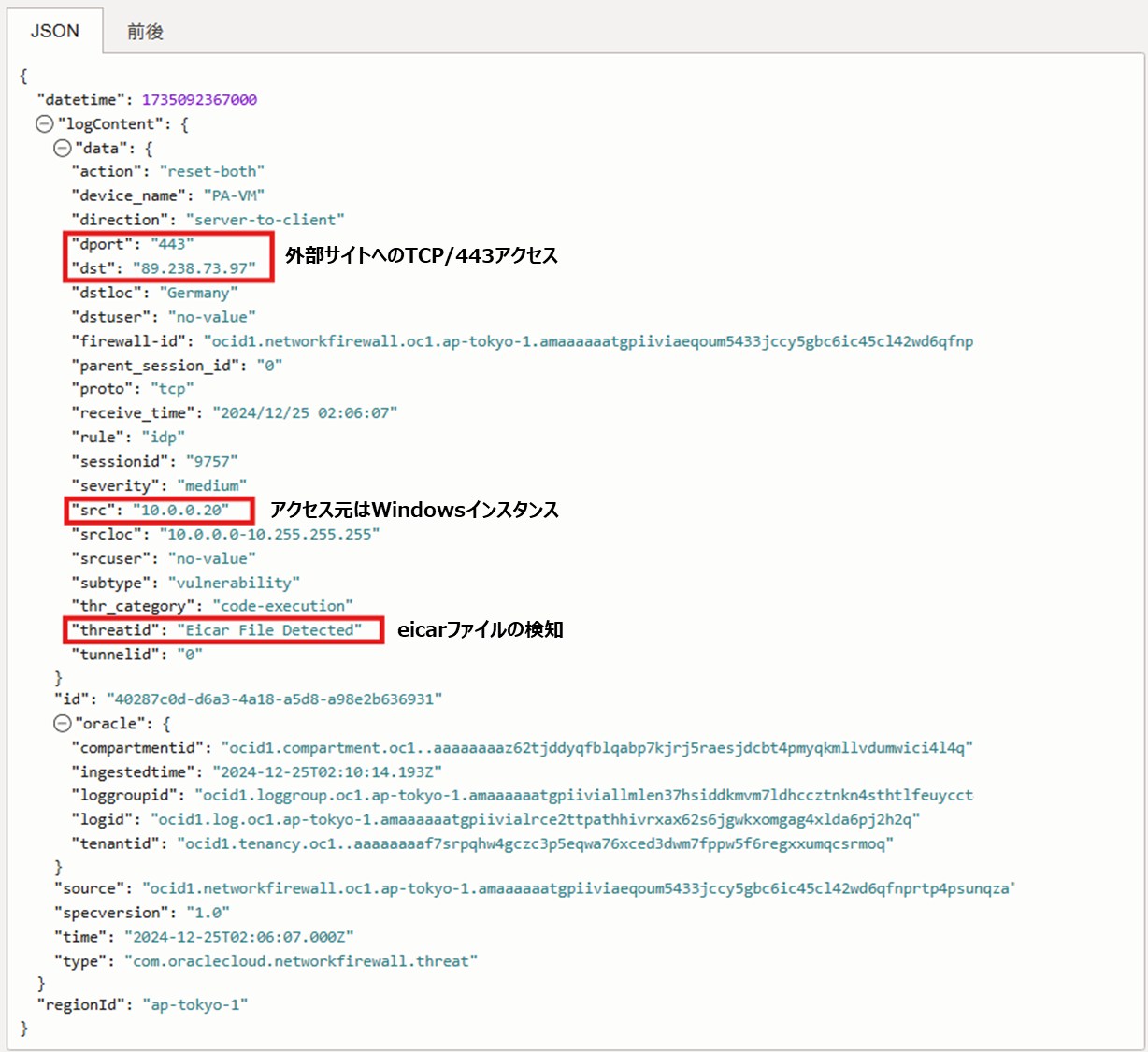Click the dstloc value Germany
The width and height of the screenshot is (1148, 1052).
click(x=198, y=293)
